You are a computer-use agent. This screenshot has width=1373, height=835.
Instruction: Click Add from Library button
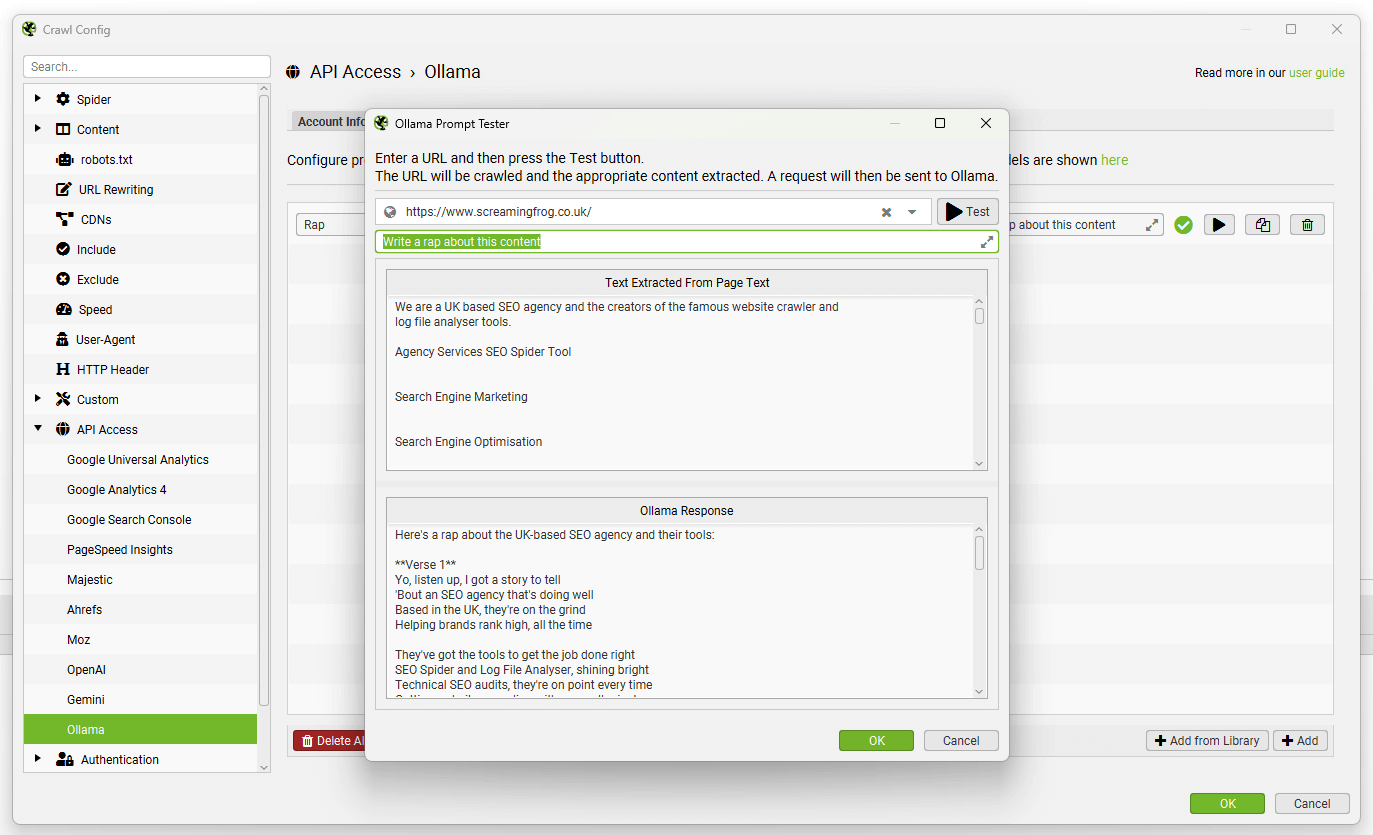click(1207, 741)
